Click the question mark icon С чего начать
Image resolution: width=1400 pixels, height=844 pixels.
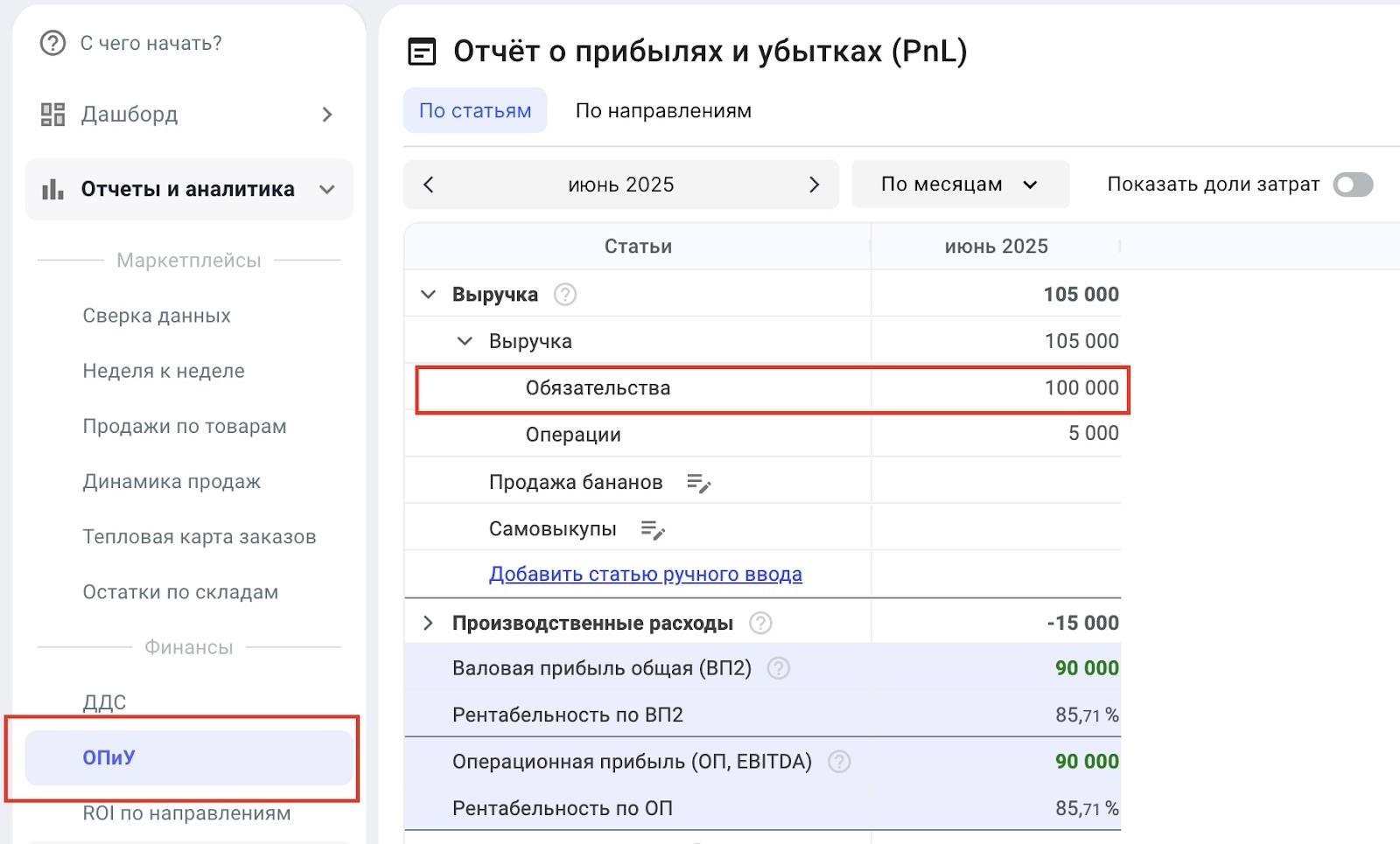(53, 43)
